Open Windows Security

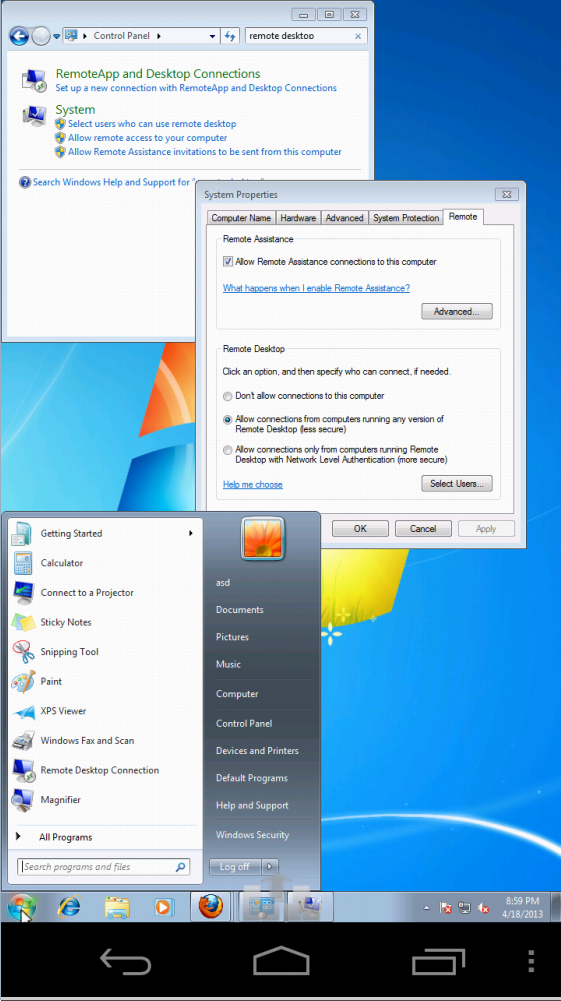coord(252,835)
